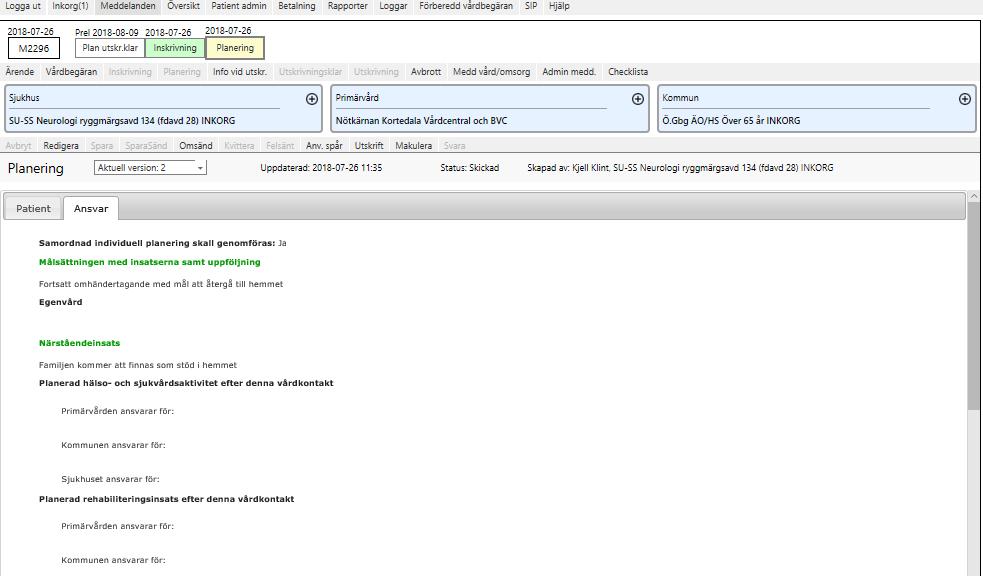Click Familjen kommer att finnas text
983x576 pixels.
coord(138,365)
